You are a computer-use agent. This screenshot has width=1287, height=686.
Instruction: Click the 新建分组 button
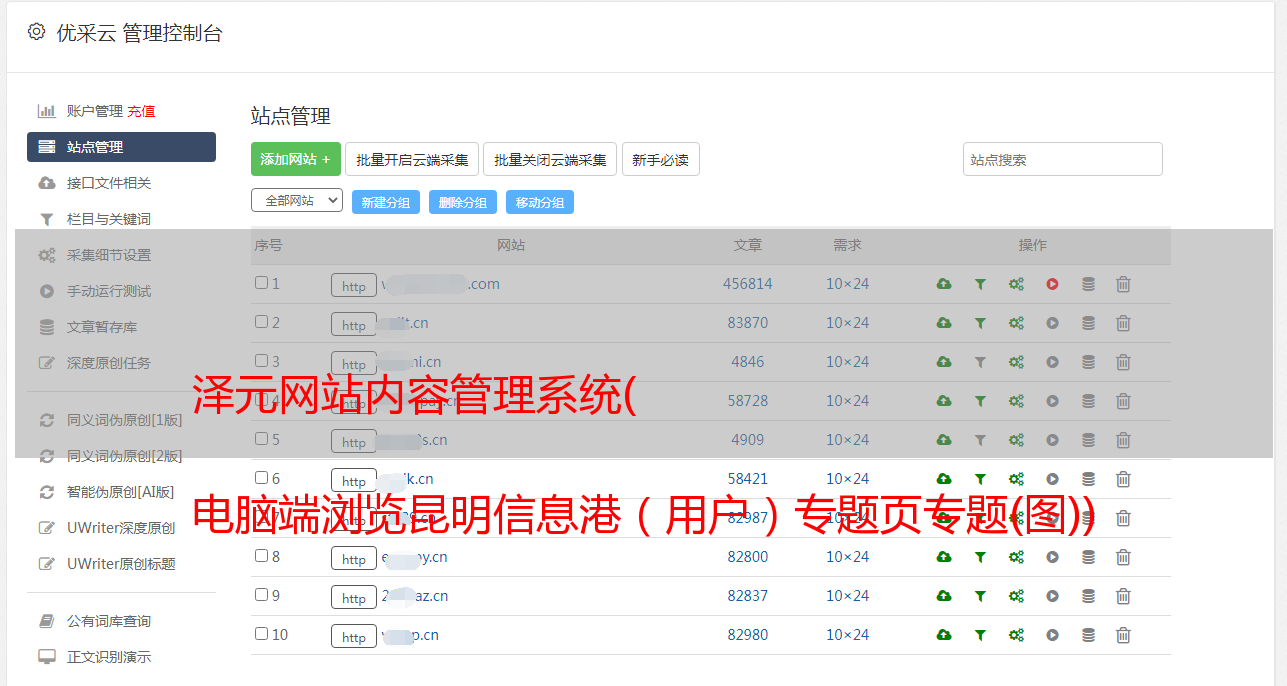coord(386,202)
